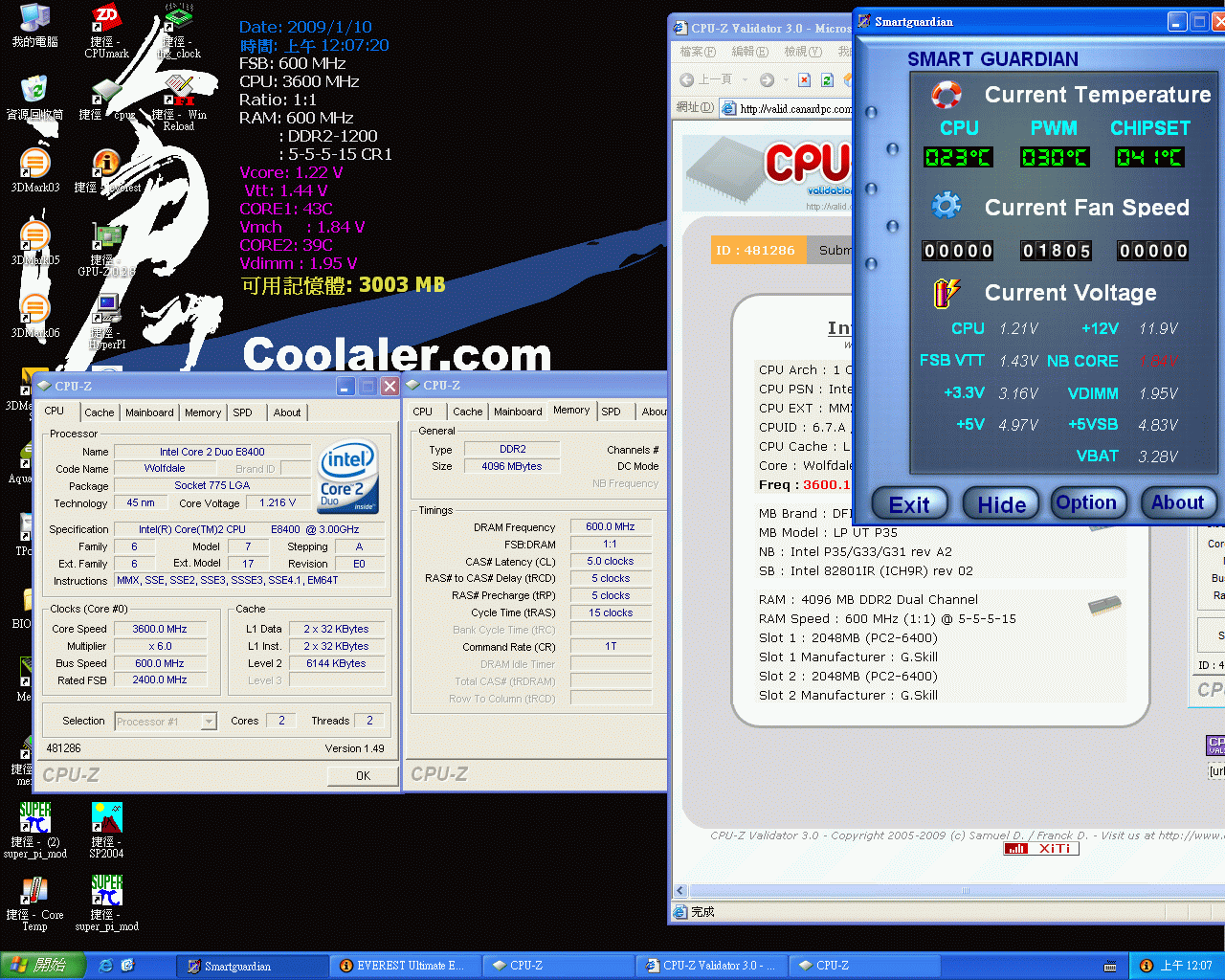Viewport: 1225px width, 980px height.
Task: Click the XiTi stats badge on validator page
Action: click(1041, 849)
